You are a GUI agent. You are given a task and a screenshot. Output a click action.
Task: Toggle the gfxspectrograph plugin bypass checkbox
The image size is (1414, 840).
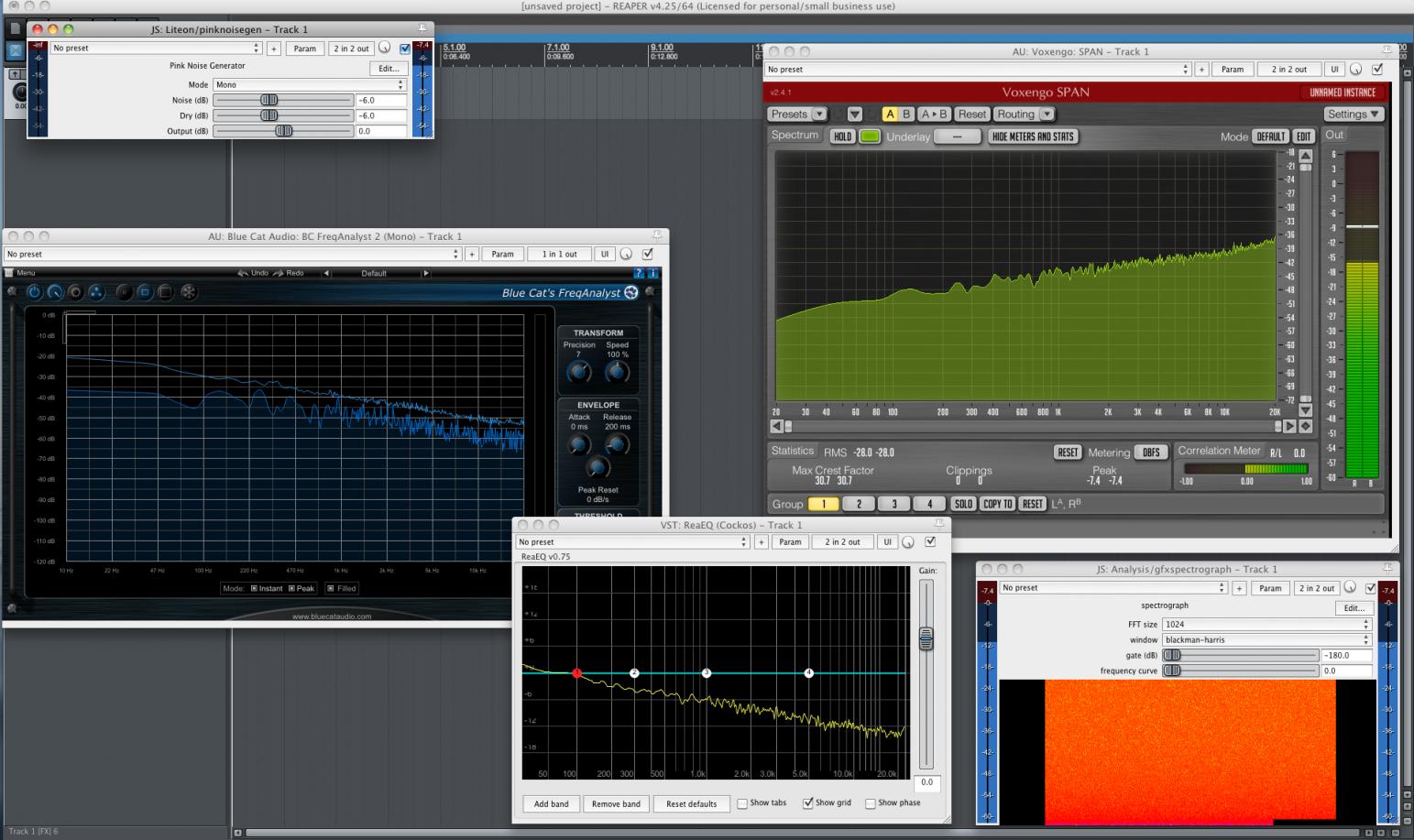pyautogui.click(x=1371, y=588)
